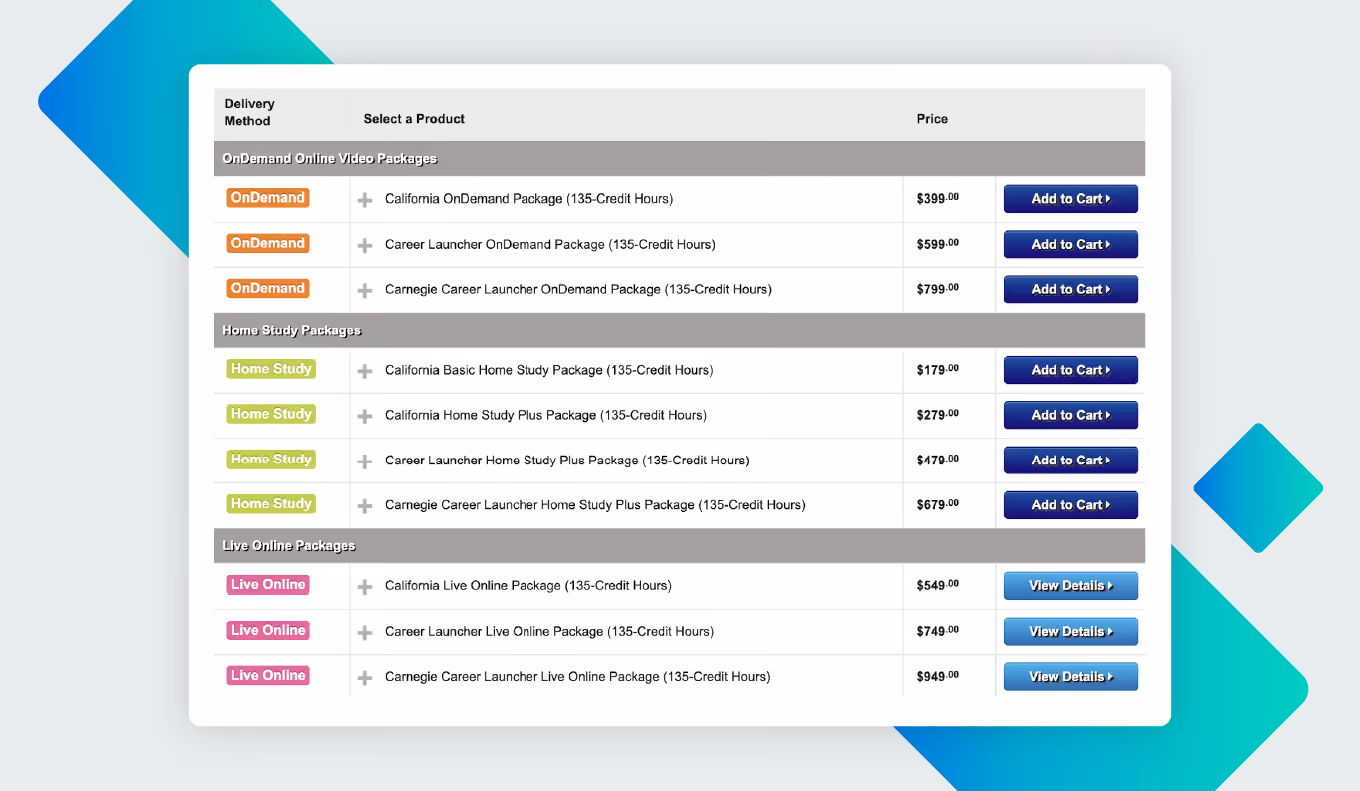This screenshot has width=1360, height=791.
Task: View details of $949 Carnegie Live Online Package
Action: (x=1071, y=677)
